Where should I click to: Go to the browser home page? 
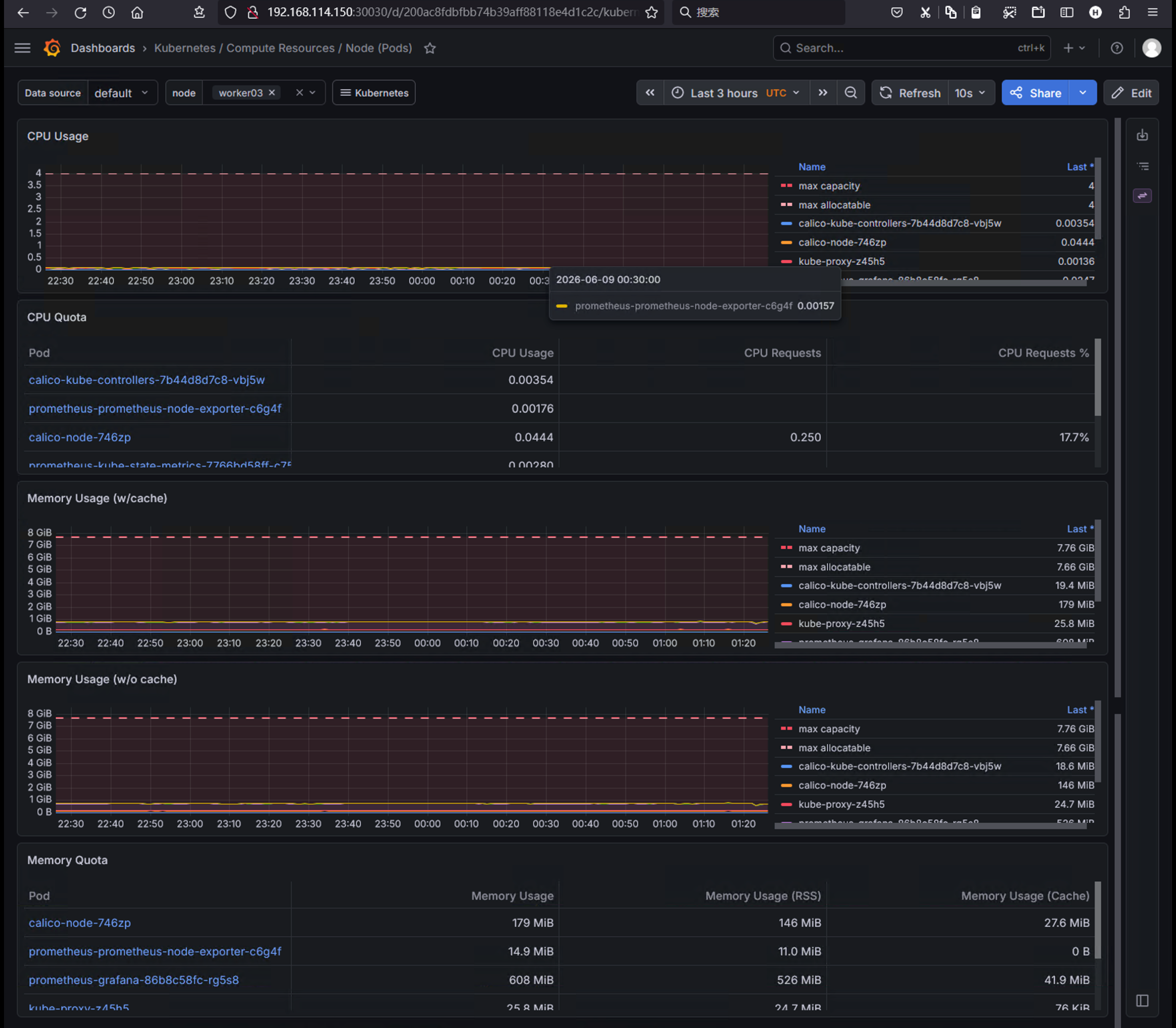(x=136, y=13)
